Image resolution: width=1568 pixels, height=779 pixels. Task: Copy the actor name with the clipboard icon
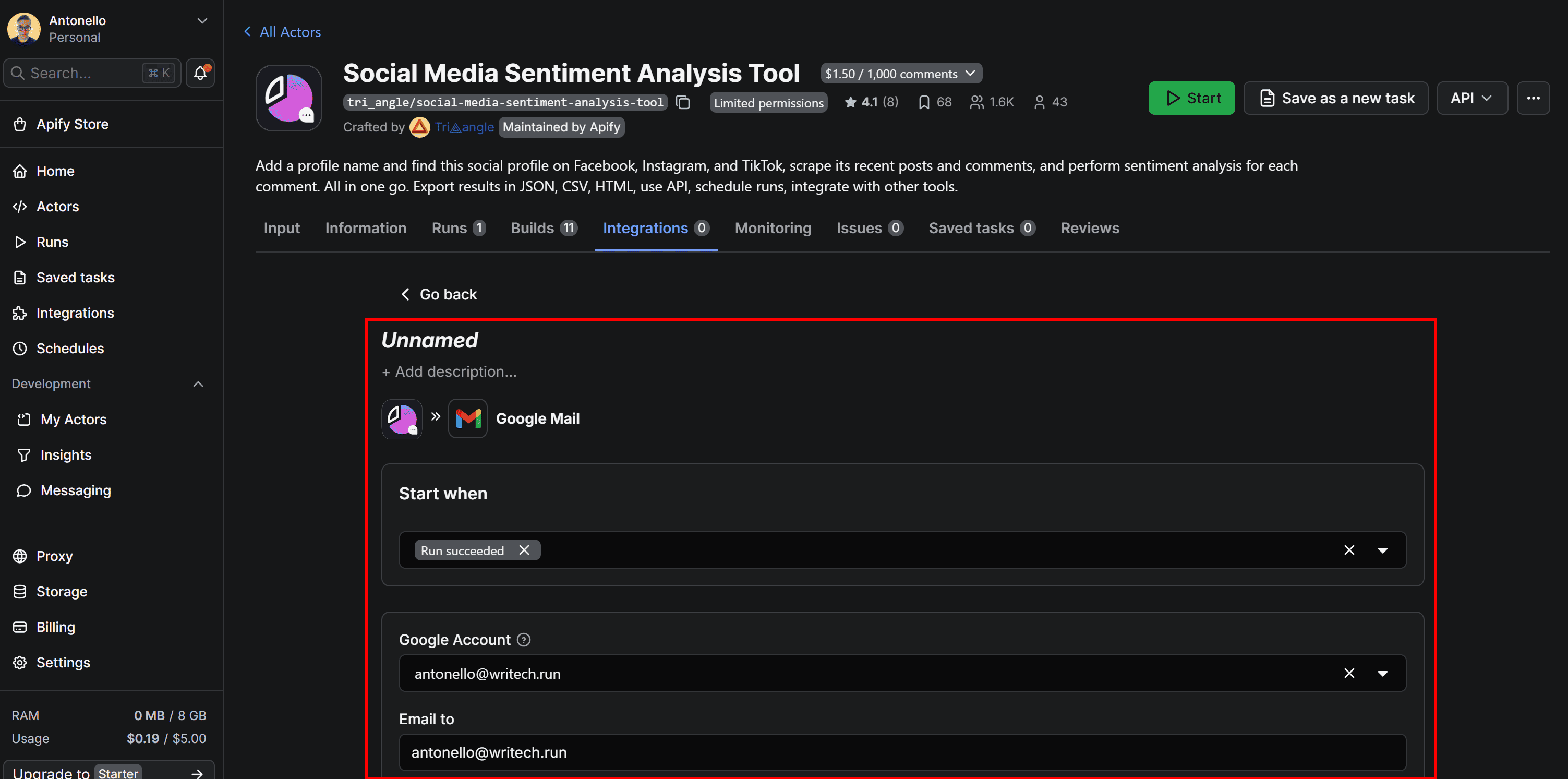click(x=683, y=102)
